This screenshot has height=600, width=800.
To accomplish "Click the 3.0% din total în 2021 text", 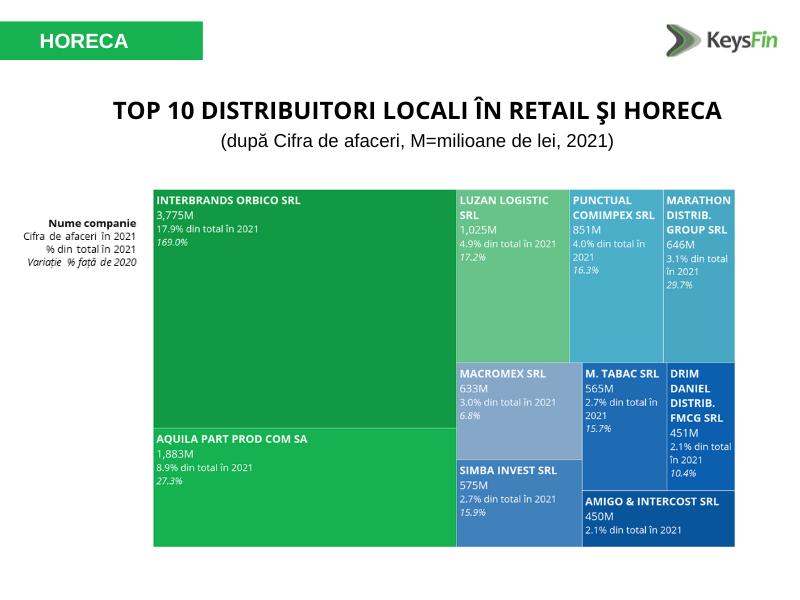I will 507,403.
